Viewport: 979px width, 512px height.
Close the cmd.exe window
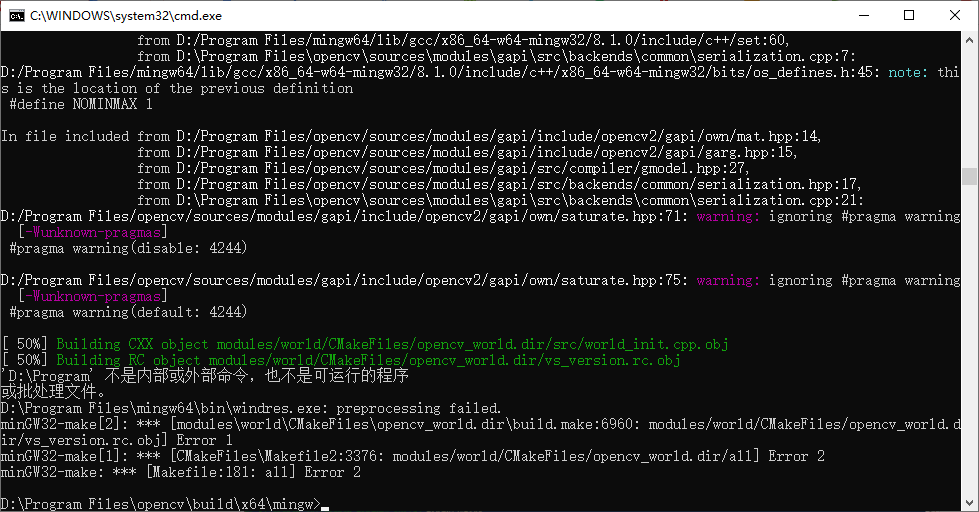pos(955,16)
